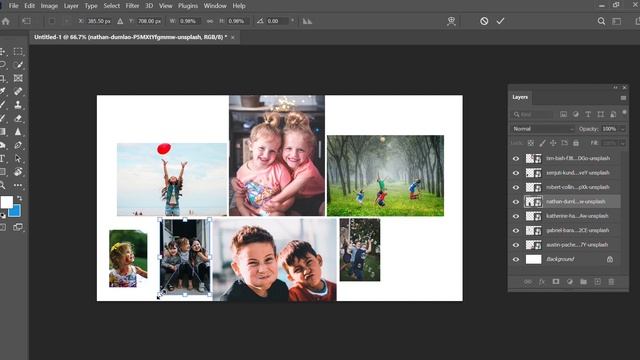
Task: Click the swap foreground/background colors arrow
Action: [19, 198]
